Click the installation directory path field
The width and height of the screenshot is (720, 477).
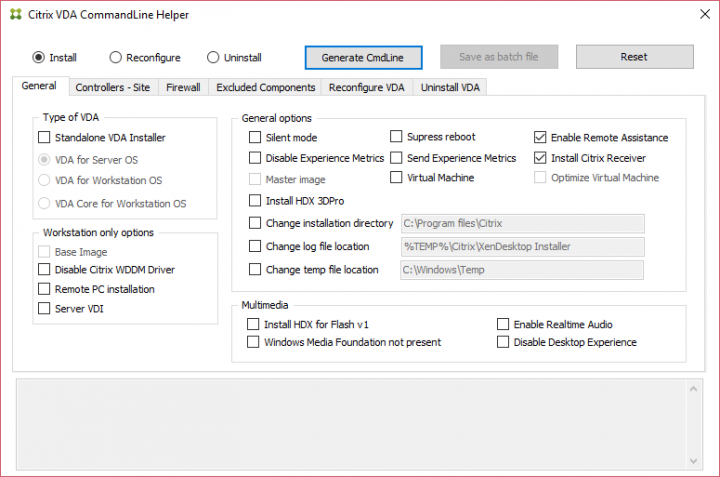pyautogui.click(x=523, y=224)
